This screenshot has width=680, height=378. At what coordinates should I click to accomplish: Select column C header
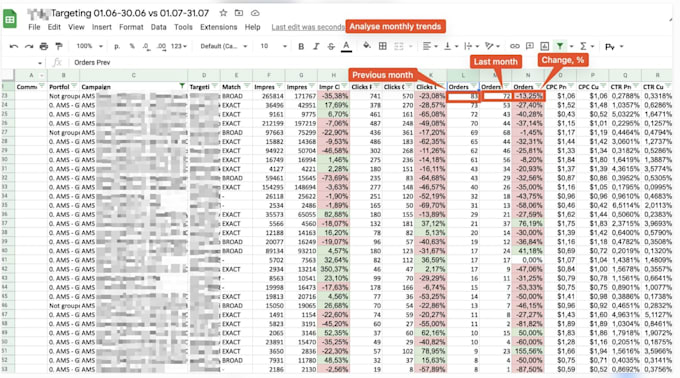point(134,75)
